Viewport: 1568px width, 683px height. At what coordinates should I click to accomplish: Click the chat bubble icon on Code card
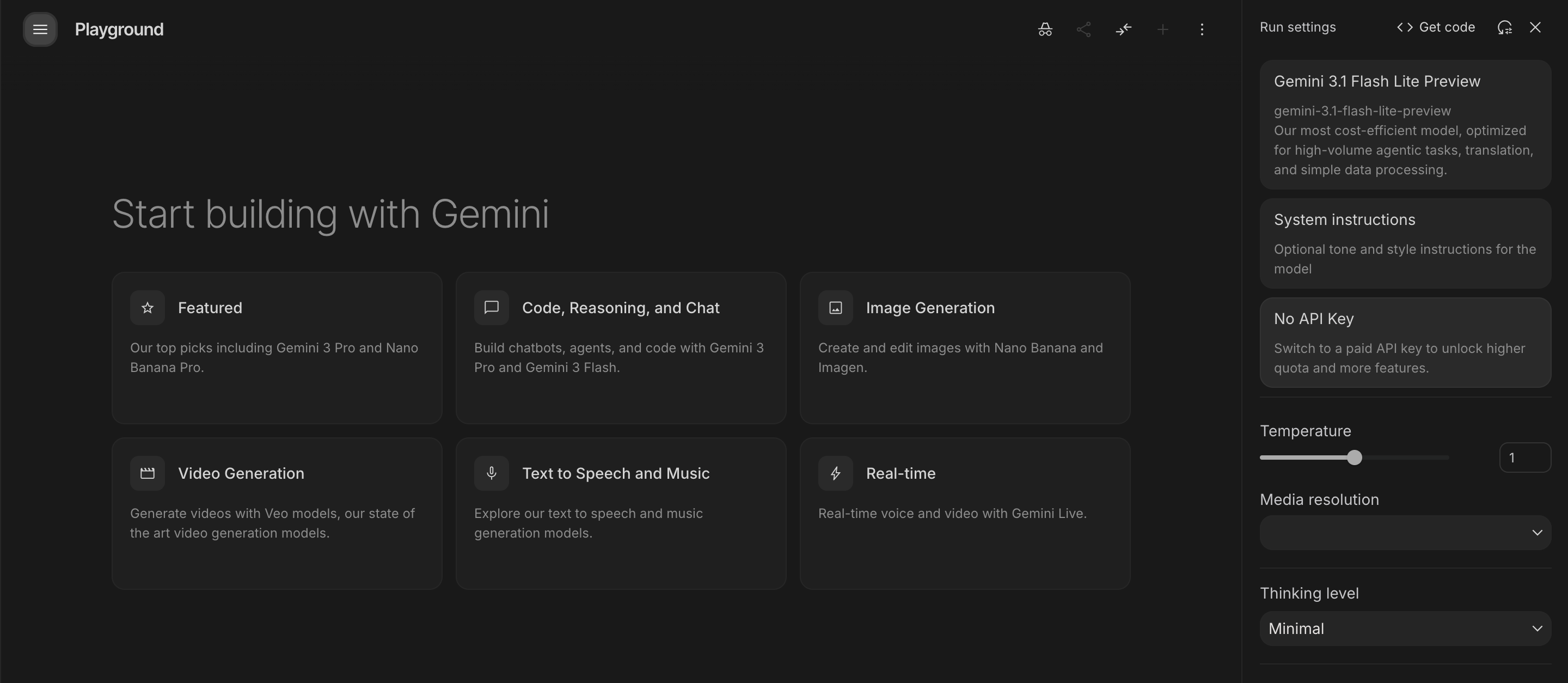click(x=491, y=308)
